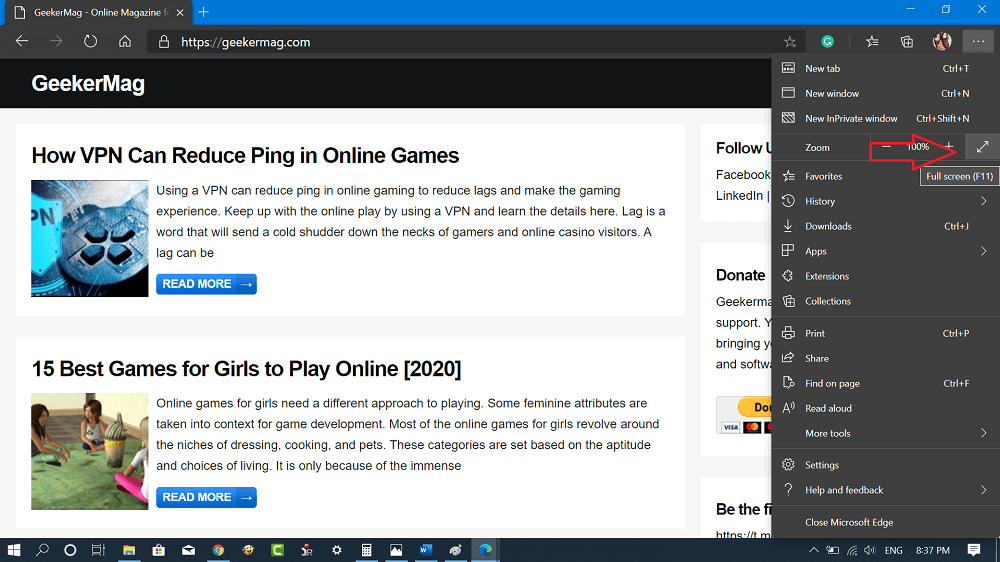Viewport: 1000px width, 562px height.
Task: Open Cortana circle icon
Action: tap(70, 550)
